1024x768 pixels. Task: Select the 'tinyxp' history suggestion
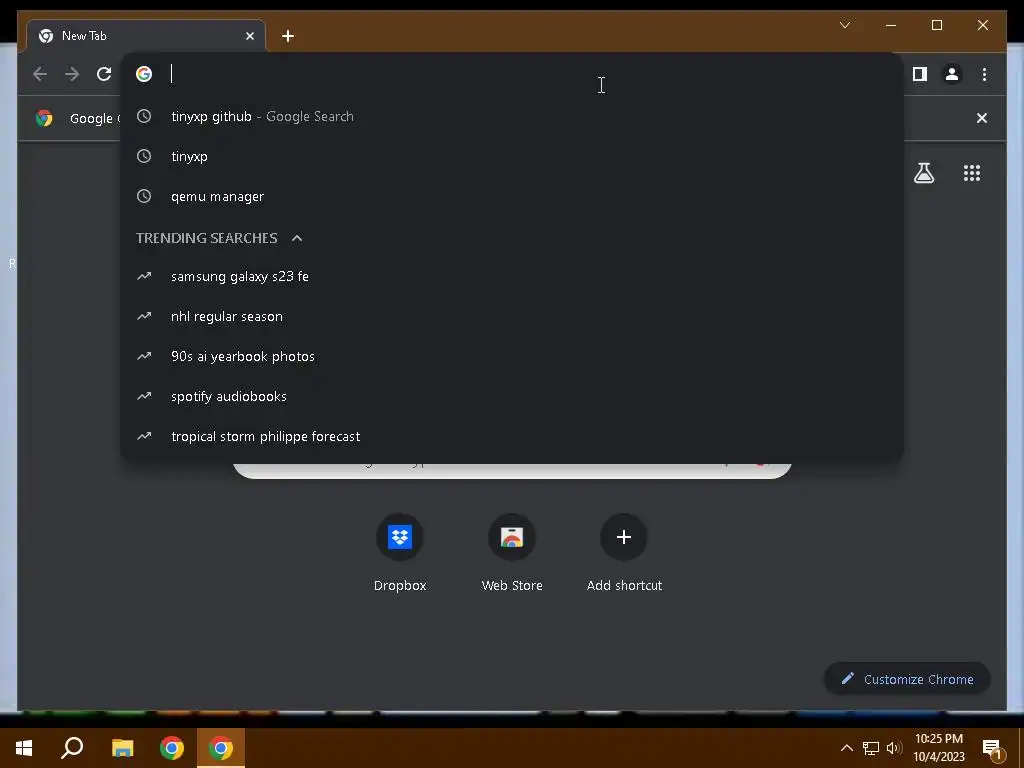pos(512,156)
